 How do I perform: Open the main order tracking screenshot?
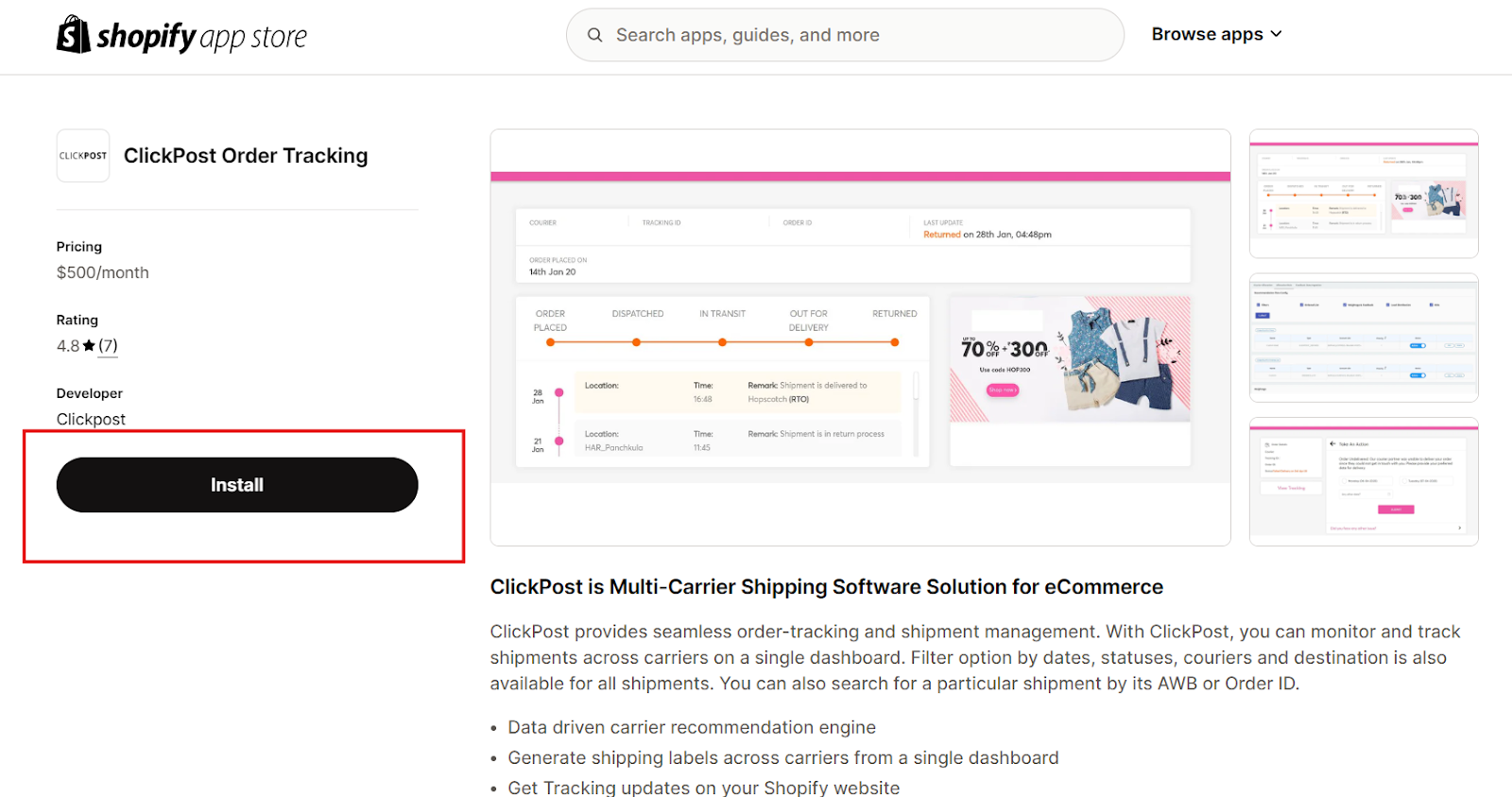coord(860,338)
